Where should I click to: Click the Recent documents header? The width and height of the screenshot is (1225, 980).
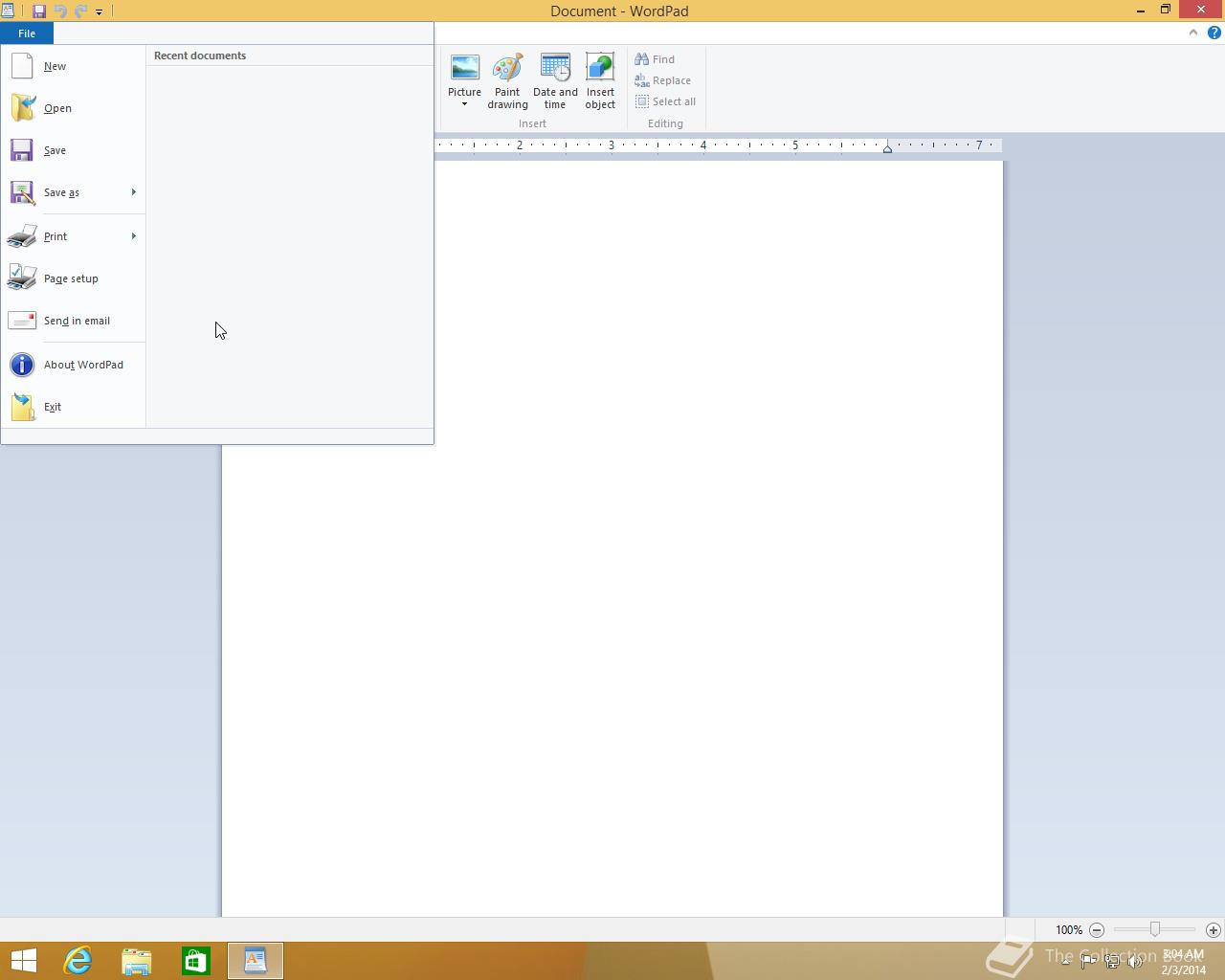tap(200, 56)
